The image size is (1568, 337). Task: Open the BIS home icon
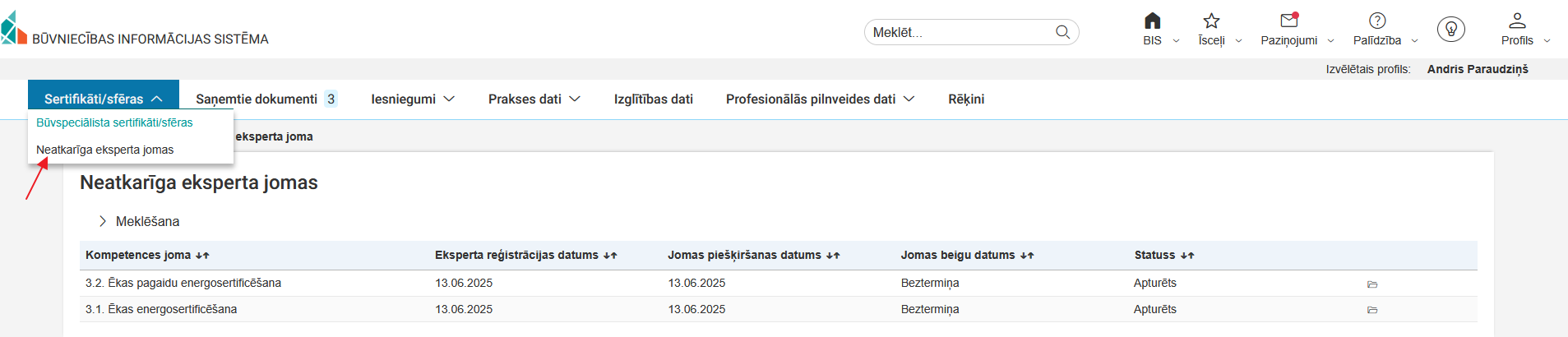point(1152,21)
